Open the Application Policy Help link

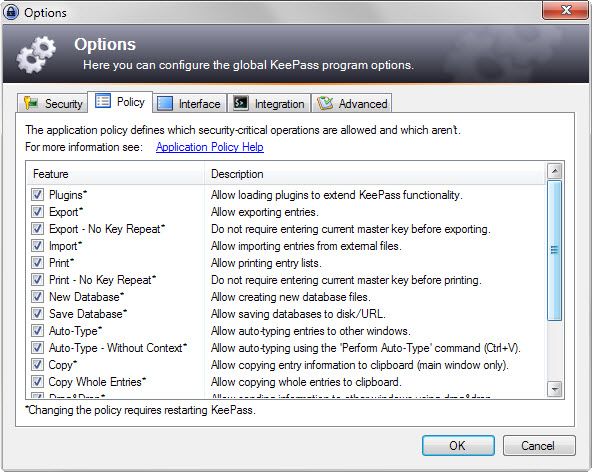(x=210, y=147)
